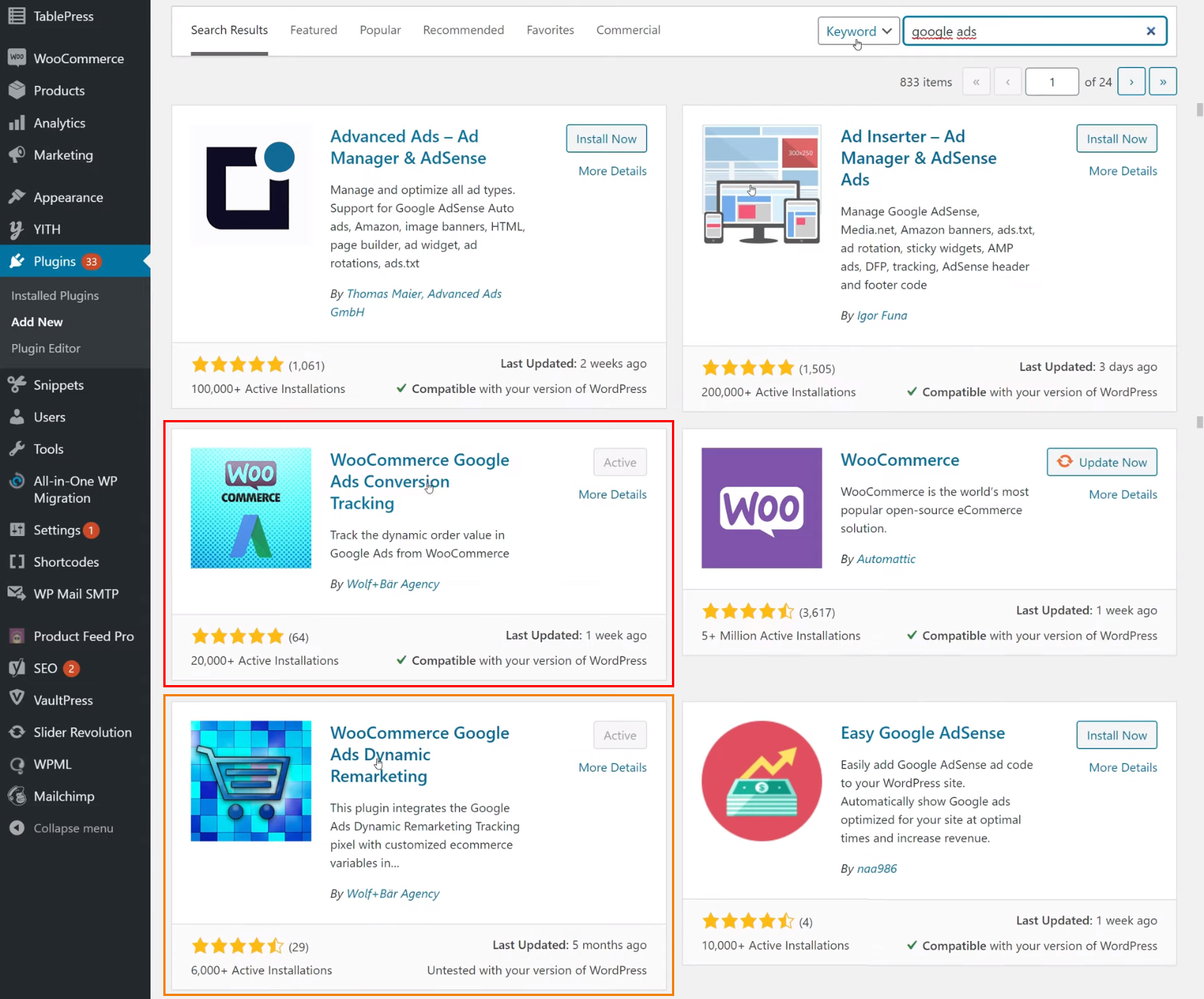This screenshot has width=1204, height=999.
Task: Click the Collapse menu arrow icon
Action: [17, 828]
